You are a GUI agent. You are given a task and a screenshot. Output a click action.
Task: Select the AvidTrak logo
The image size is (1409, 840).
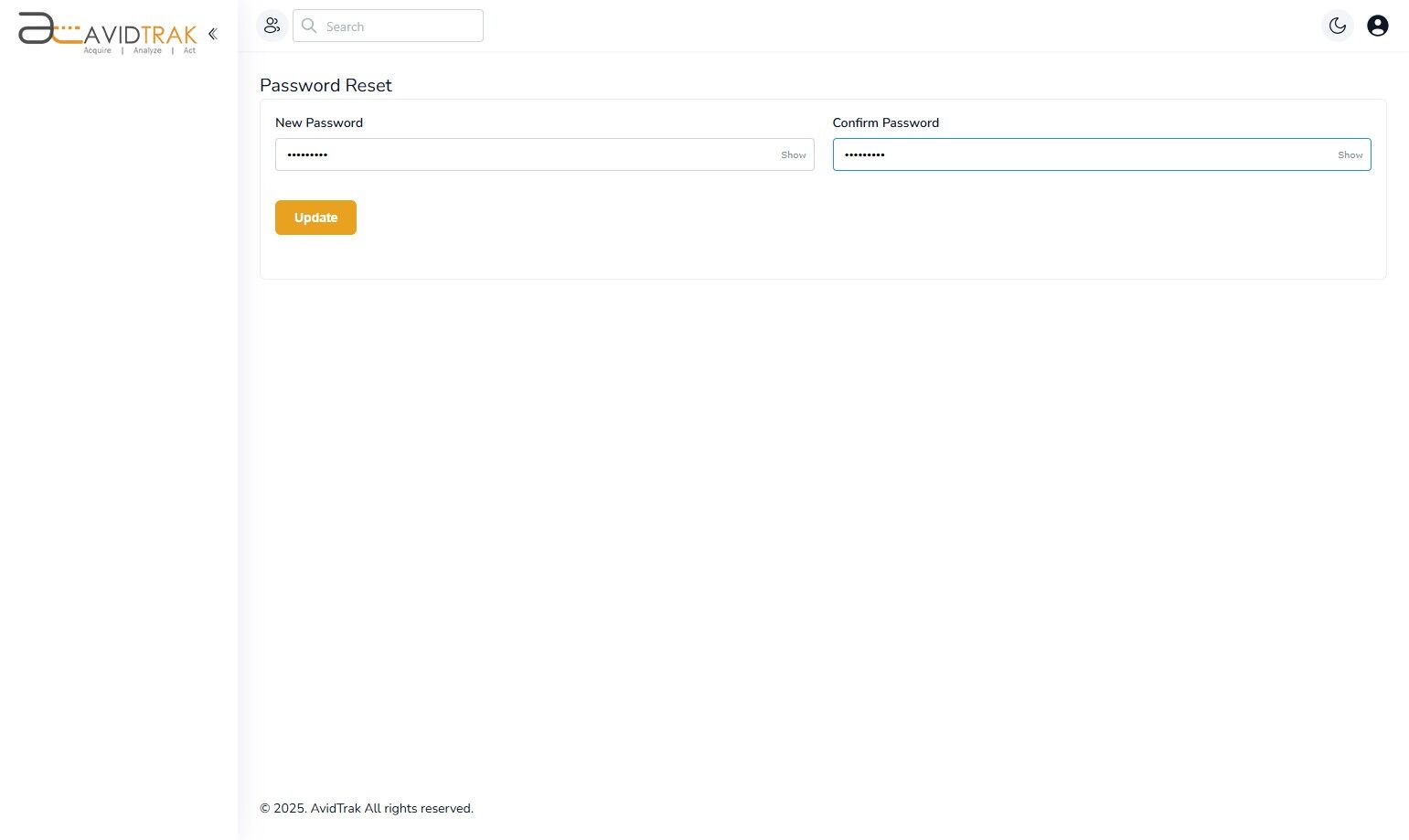(x=105, y=32)
